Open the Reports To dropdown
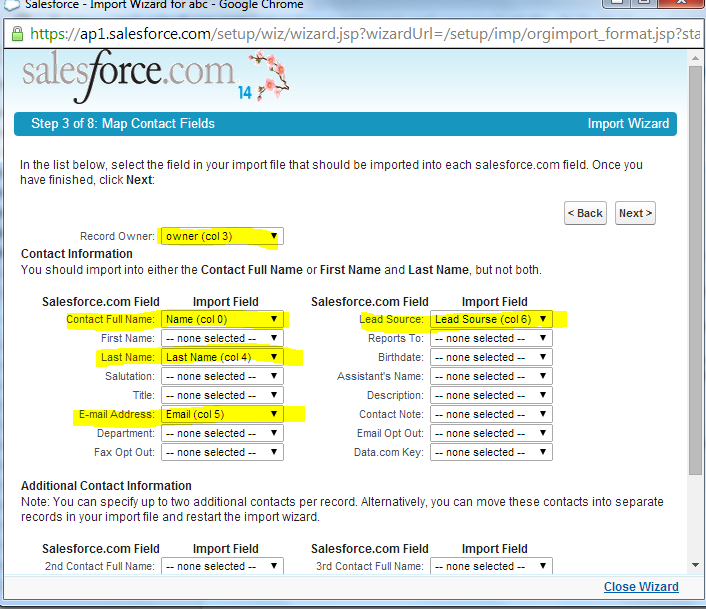 click(x=491, y=338)
